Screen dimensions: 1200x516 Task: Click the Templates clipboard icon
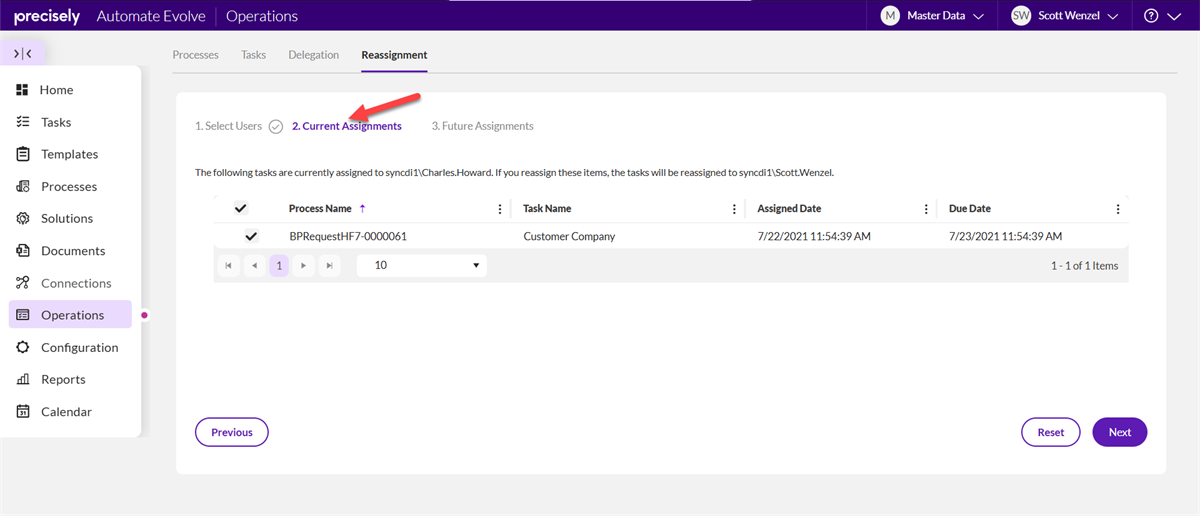[22, 154]
